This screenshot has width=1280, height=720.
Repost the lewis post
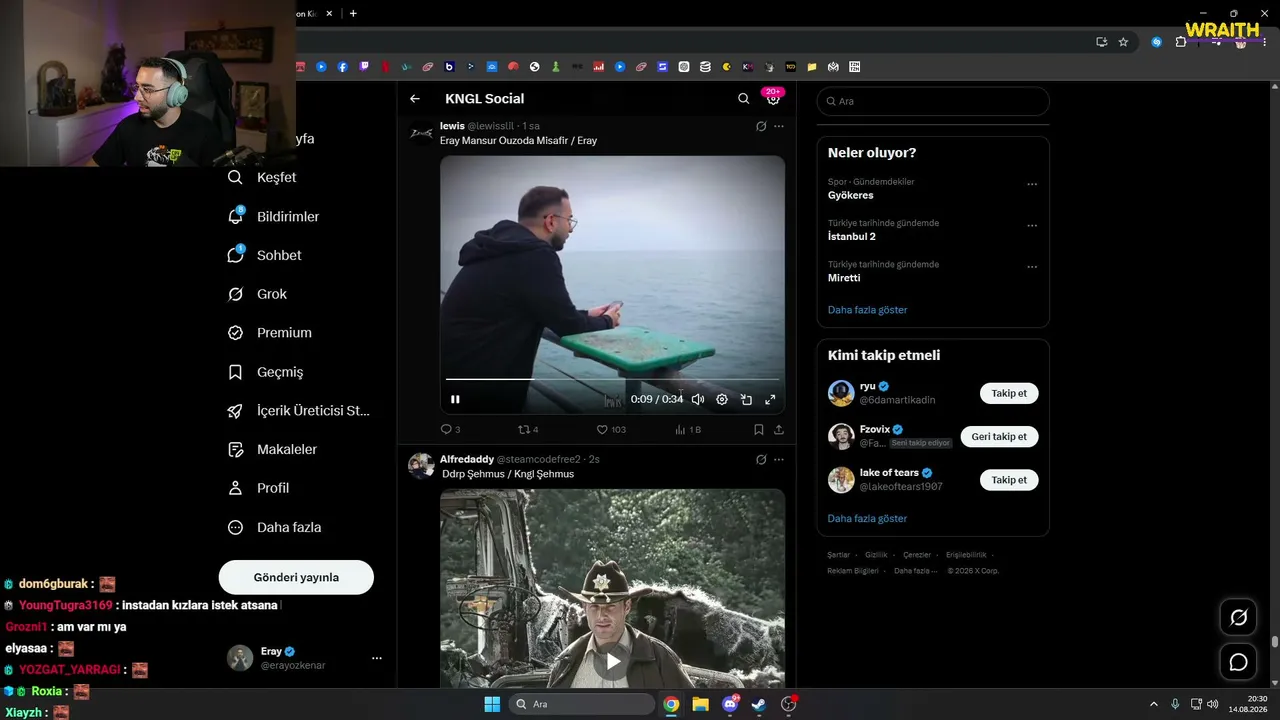(x=528, y=429)
